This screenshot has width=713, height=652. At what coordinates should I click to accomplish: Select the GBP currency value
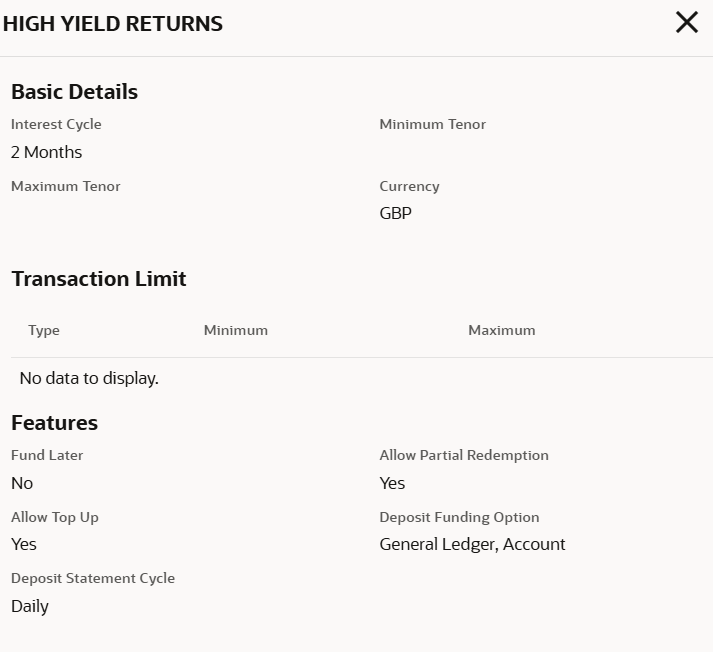point(395,213)
